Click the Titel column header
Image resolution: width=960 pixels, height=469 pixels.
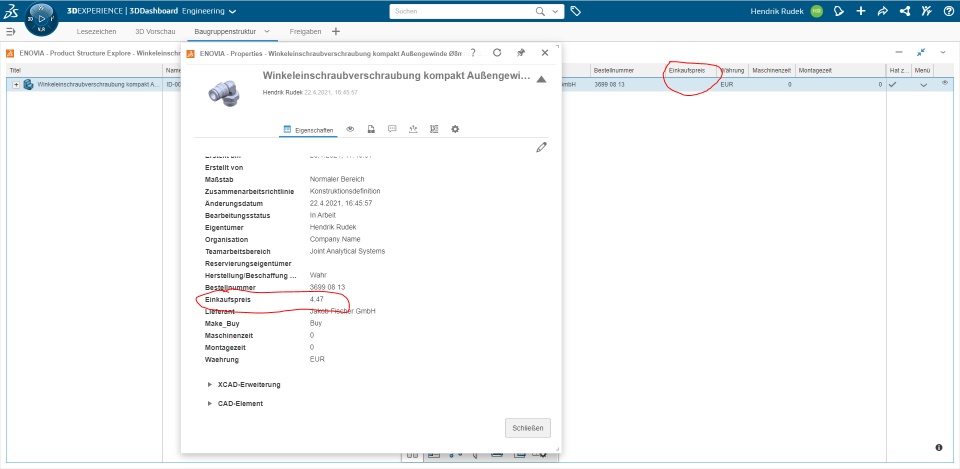(15, 70)
